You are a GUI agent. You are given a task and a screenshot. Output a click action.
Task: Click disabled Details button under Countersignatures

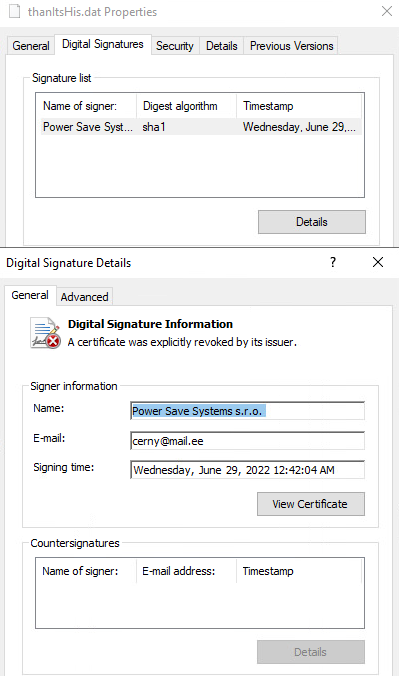[311, 652]
